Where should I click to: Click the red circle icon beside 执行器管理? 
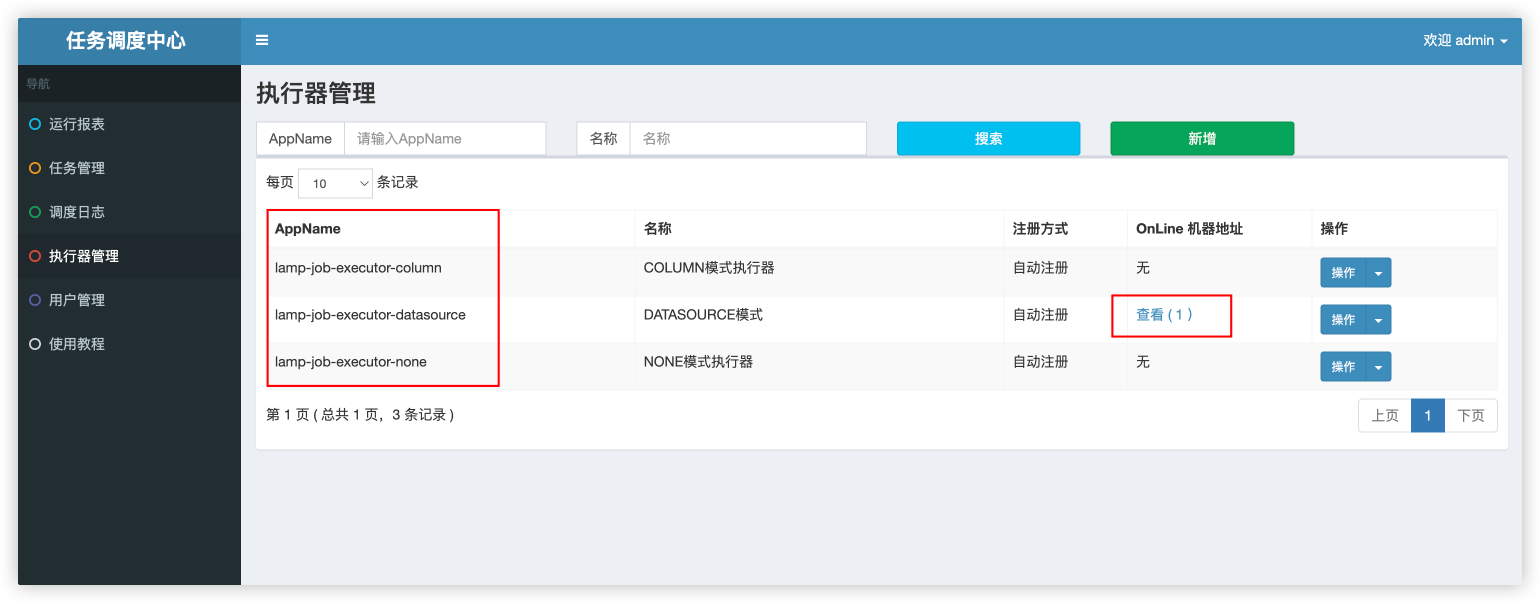click(x=35, y=256)
